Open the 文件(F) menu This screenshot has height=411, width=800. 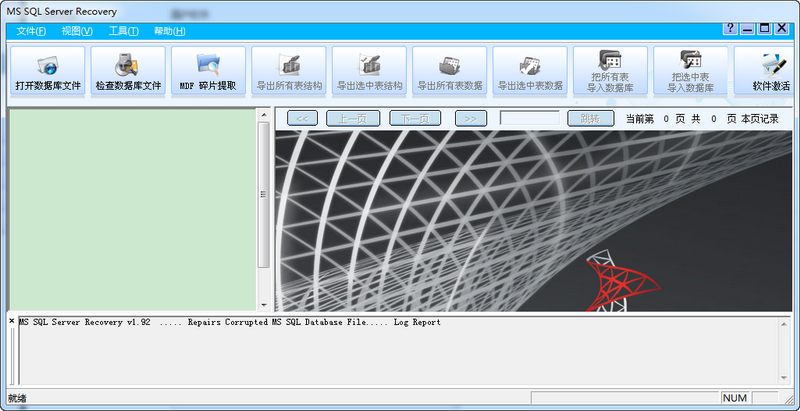pyautogui.click(x=31, y=31)
